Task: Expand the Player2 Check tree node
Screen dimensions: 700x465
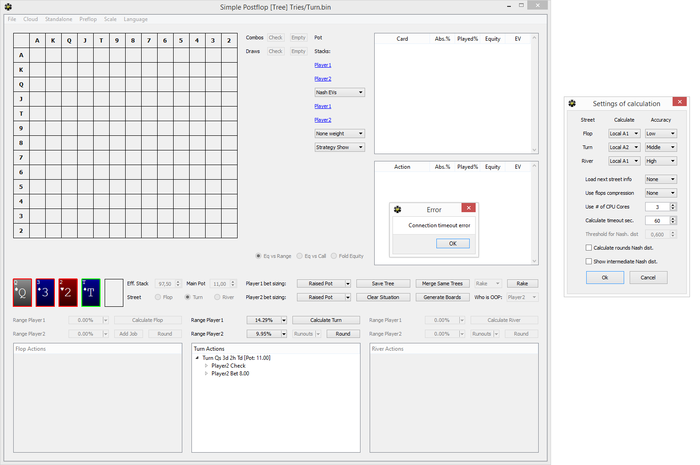Action: (206, 366)
